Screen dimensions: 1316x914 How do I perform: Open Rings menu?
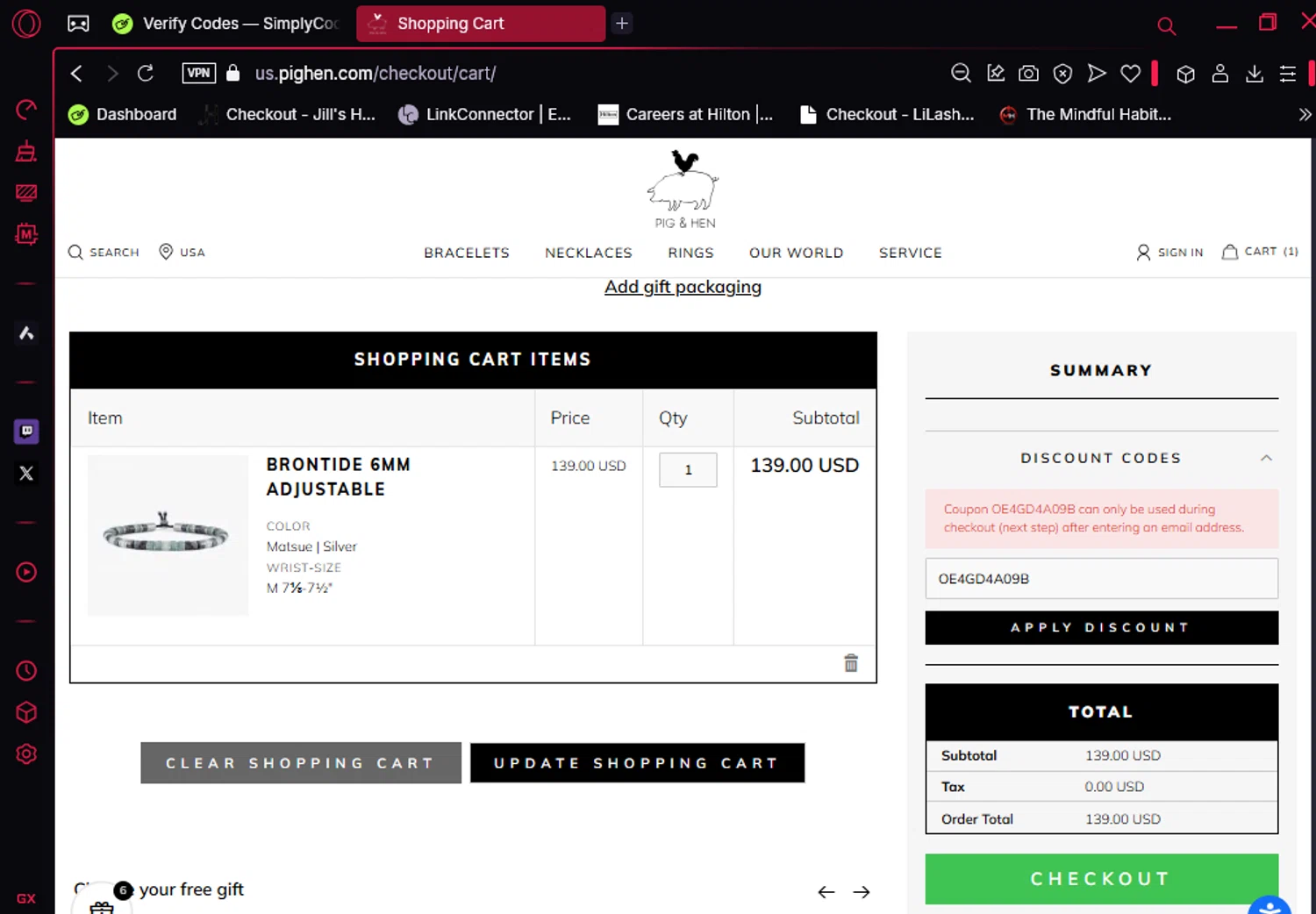pyautogui.click(x=690, y=253)
